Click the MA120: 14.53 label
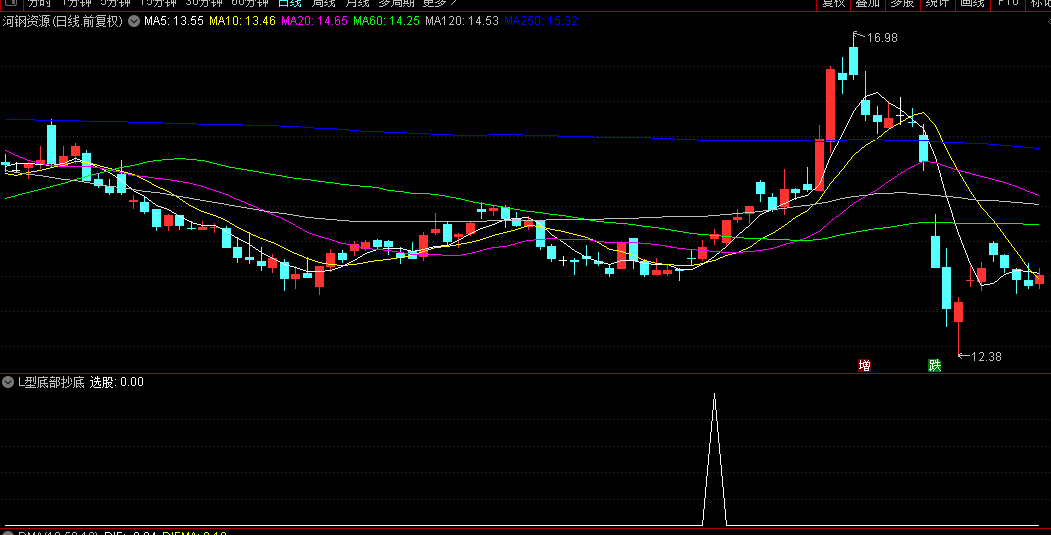The width and height of the screenshot is (1051, 535). click(462, 21)
